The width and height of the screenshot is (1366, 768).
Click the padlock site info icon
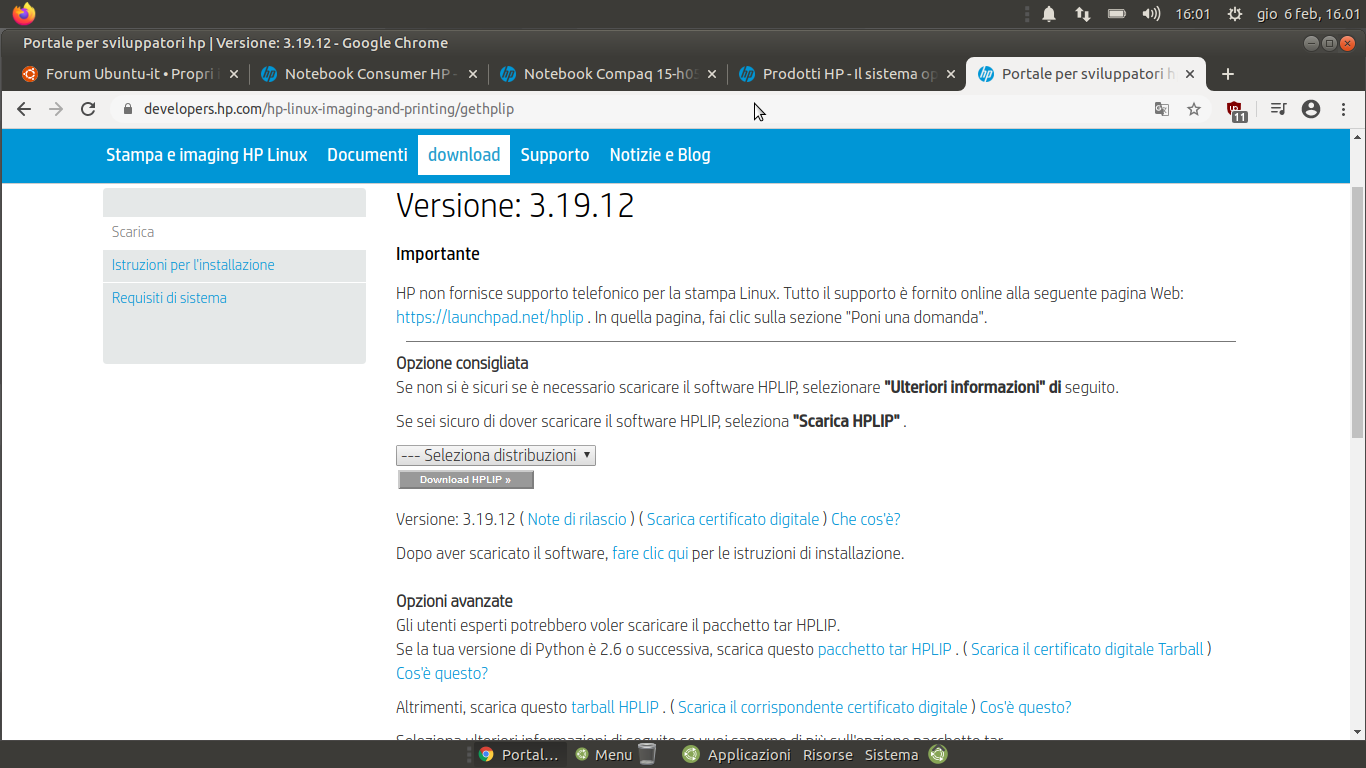point(127,109)
